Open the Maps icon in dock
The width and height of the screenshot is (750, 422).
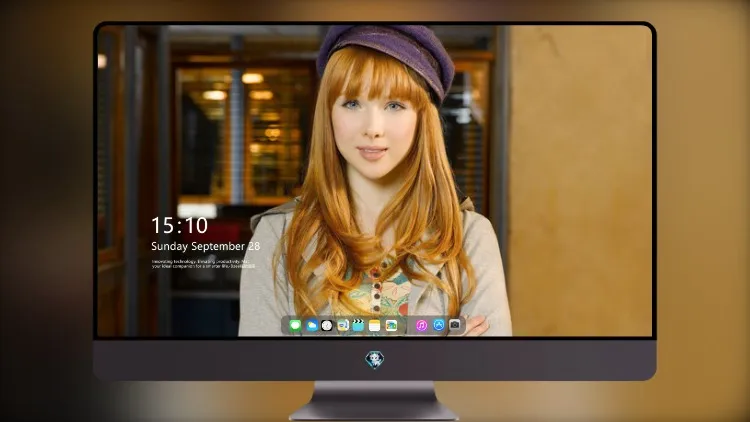342,326
